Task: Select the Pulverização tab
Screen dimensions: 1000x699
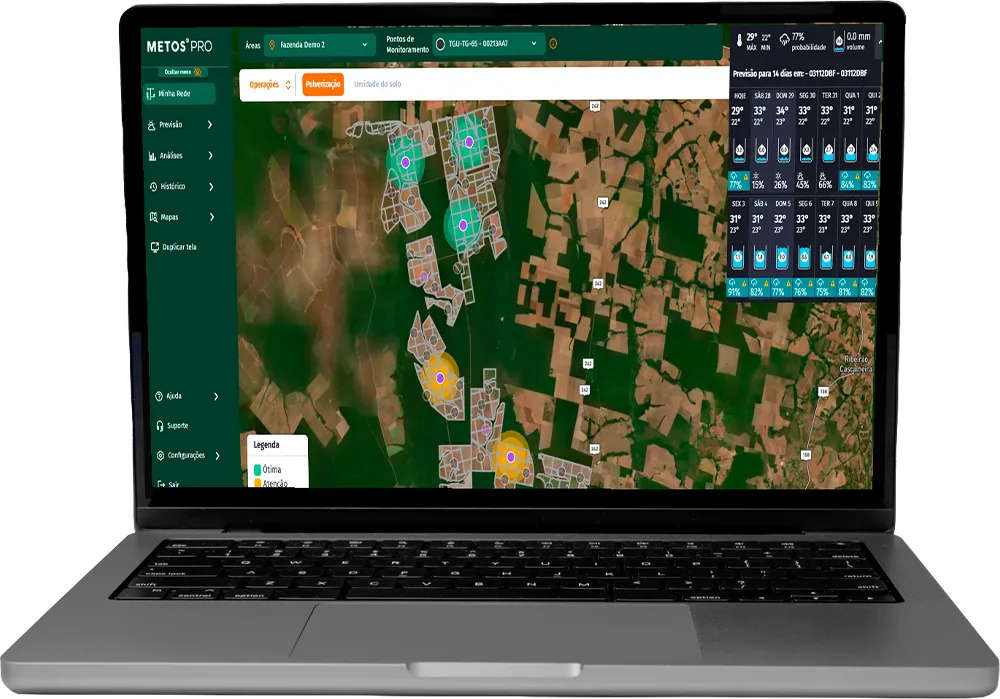Action: 323,84
